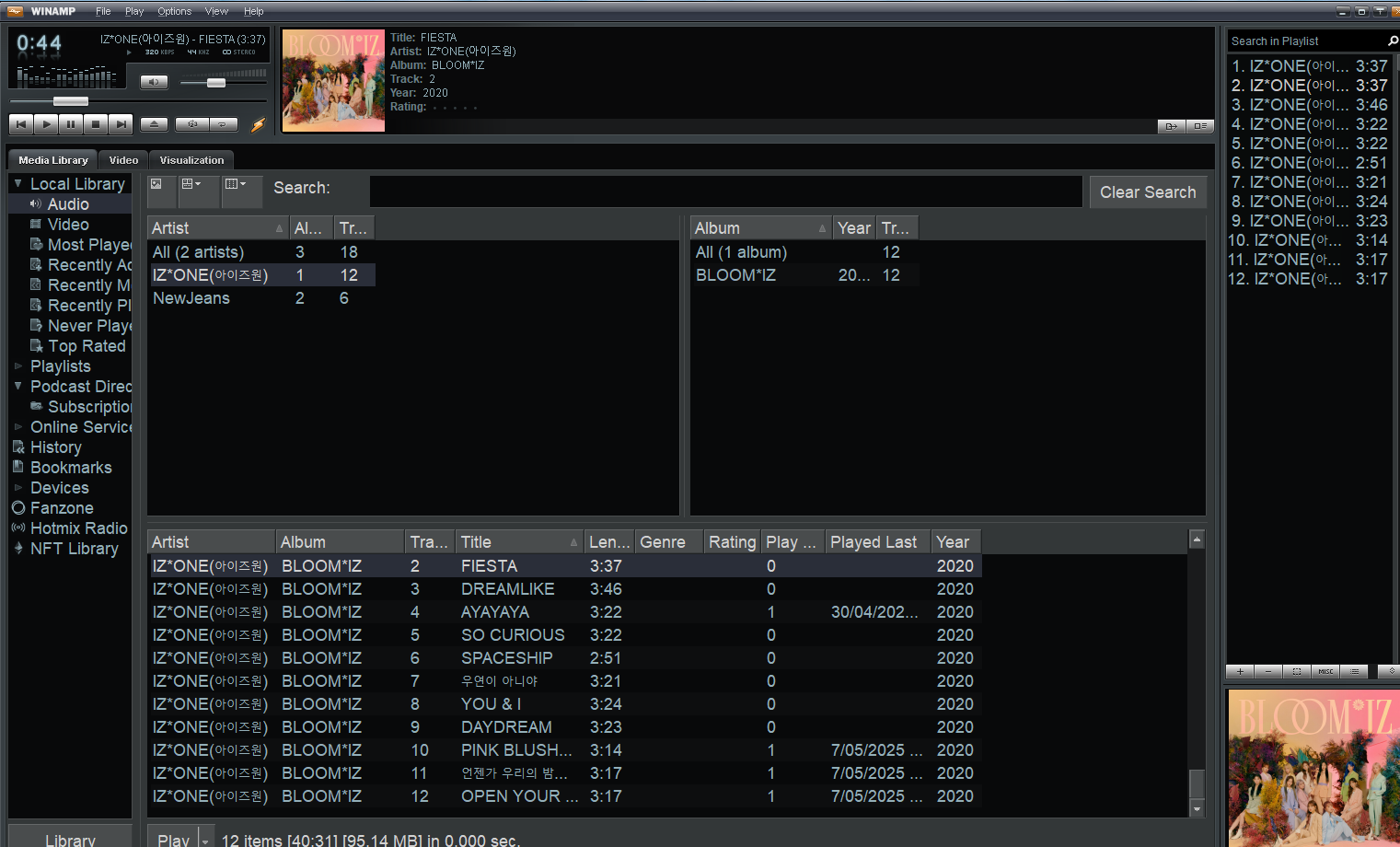Sort tracks by Played Last column

coord(877,542)
